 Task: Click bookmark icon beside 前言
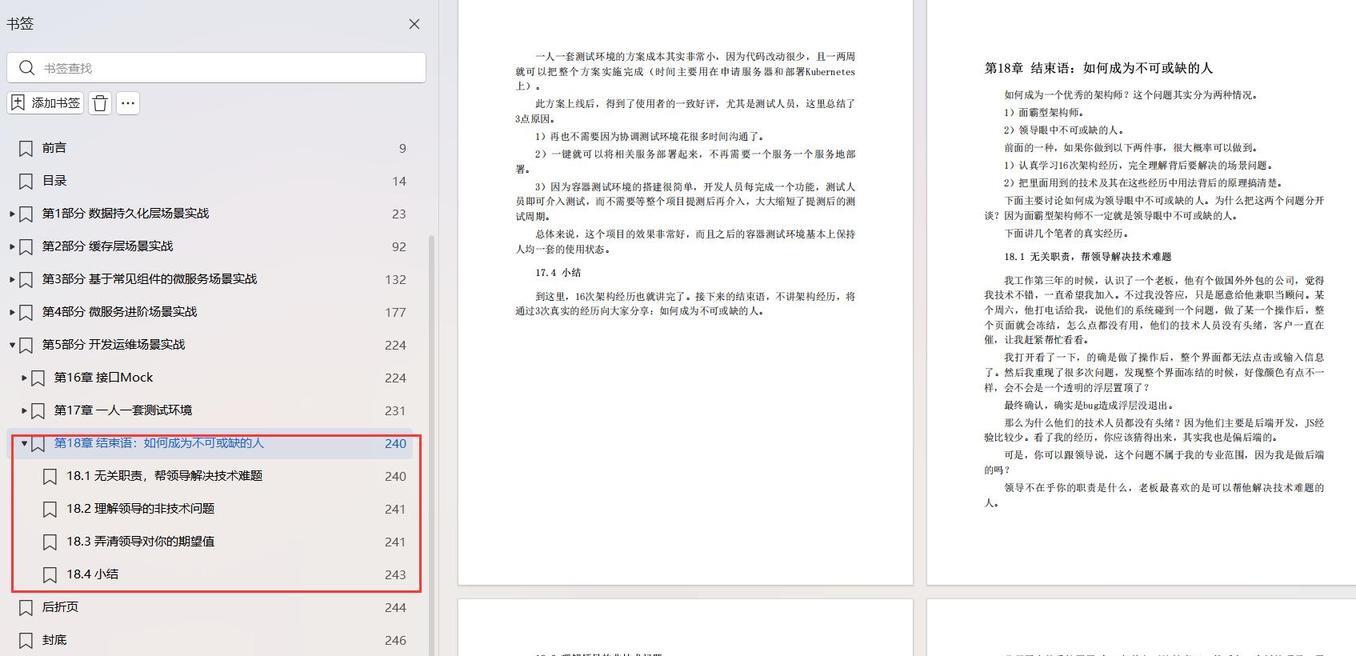point(26,148)
